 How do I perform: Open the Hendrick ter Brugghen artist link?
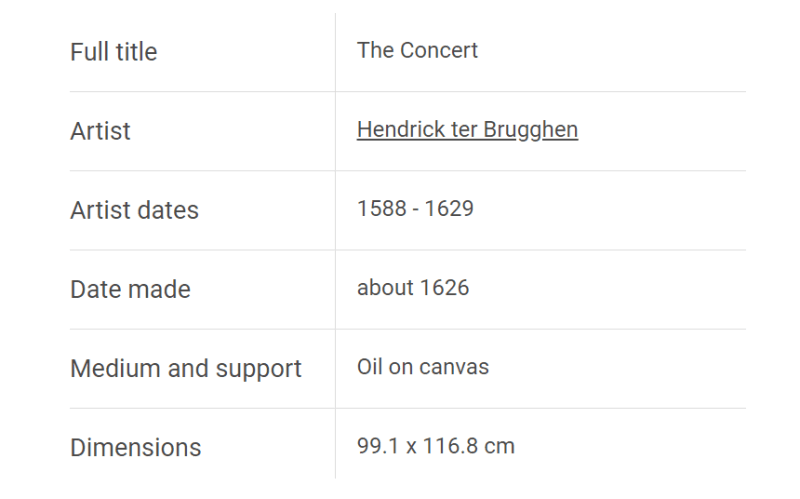tap(467, 130)
